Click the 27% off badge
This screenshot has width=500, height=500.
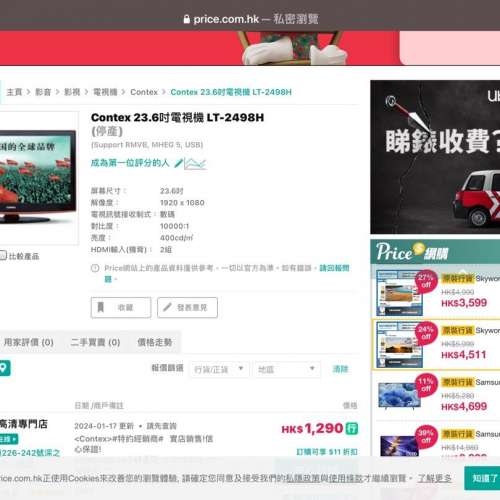tap(426, 281)
